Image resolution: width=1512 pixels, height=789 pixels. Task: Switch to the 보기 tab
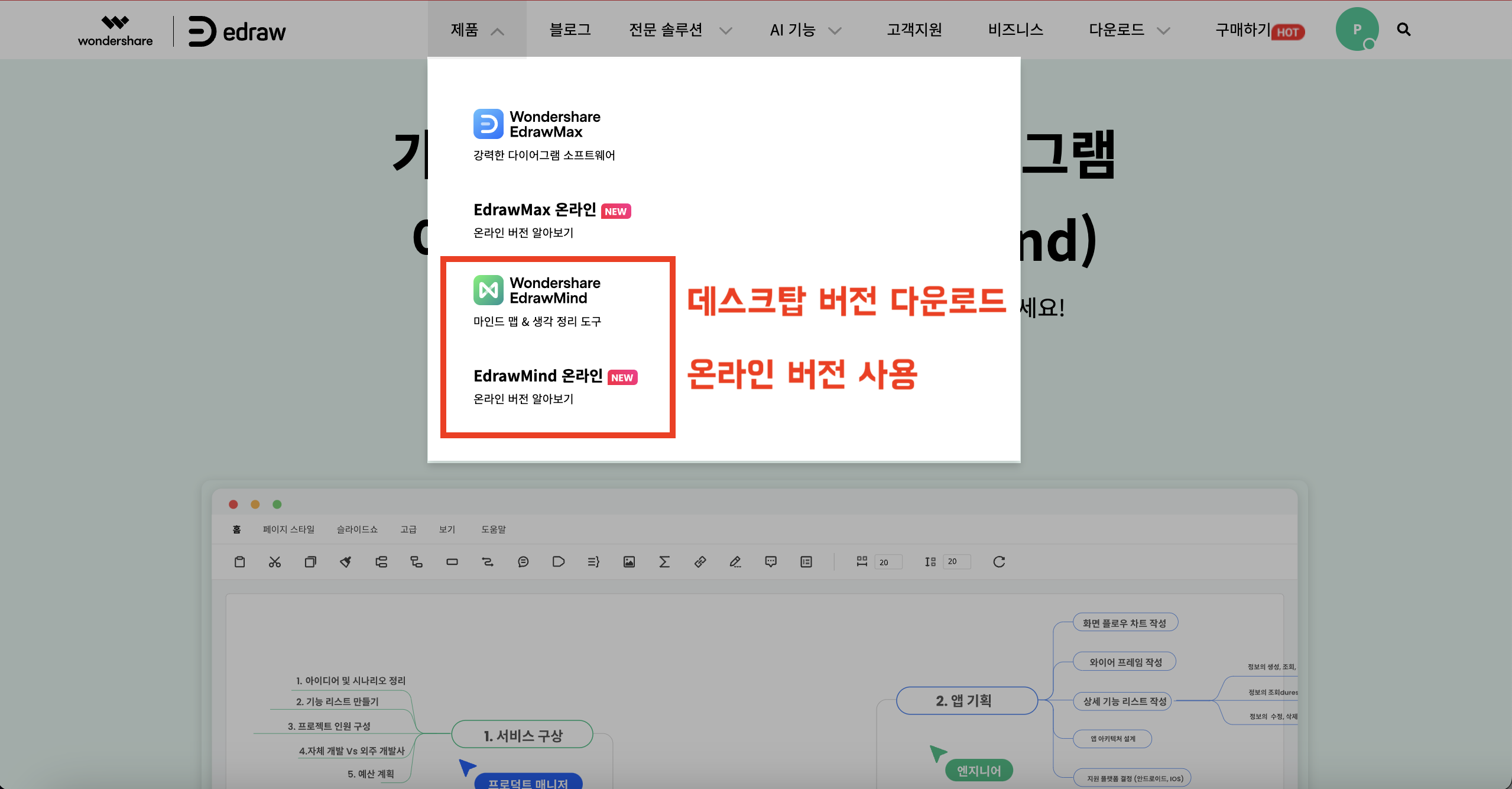[x=447, y=529]
